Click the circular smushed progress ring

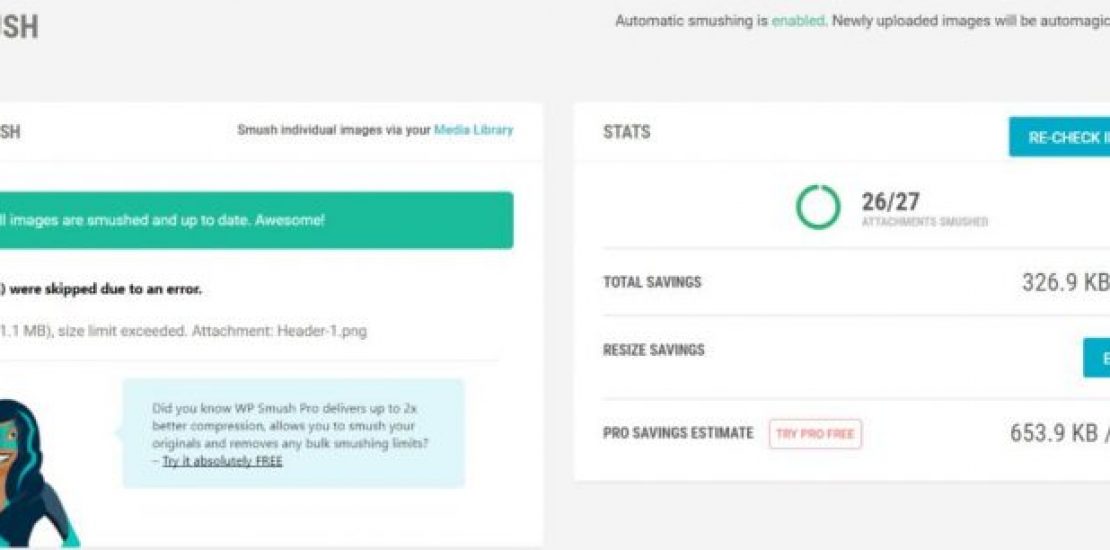tap(819, 206)
